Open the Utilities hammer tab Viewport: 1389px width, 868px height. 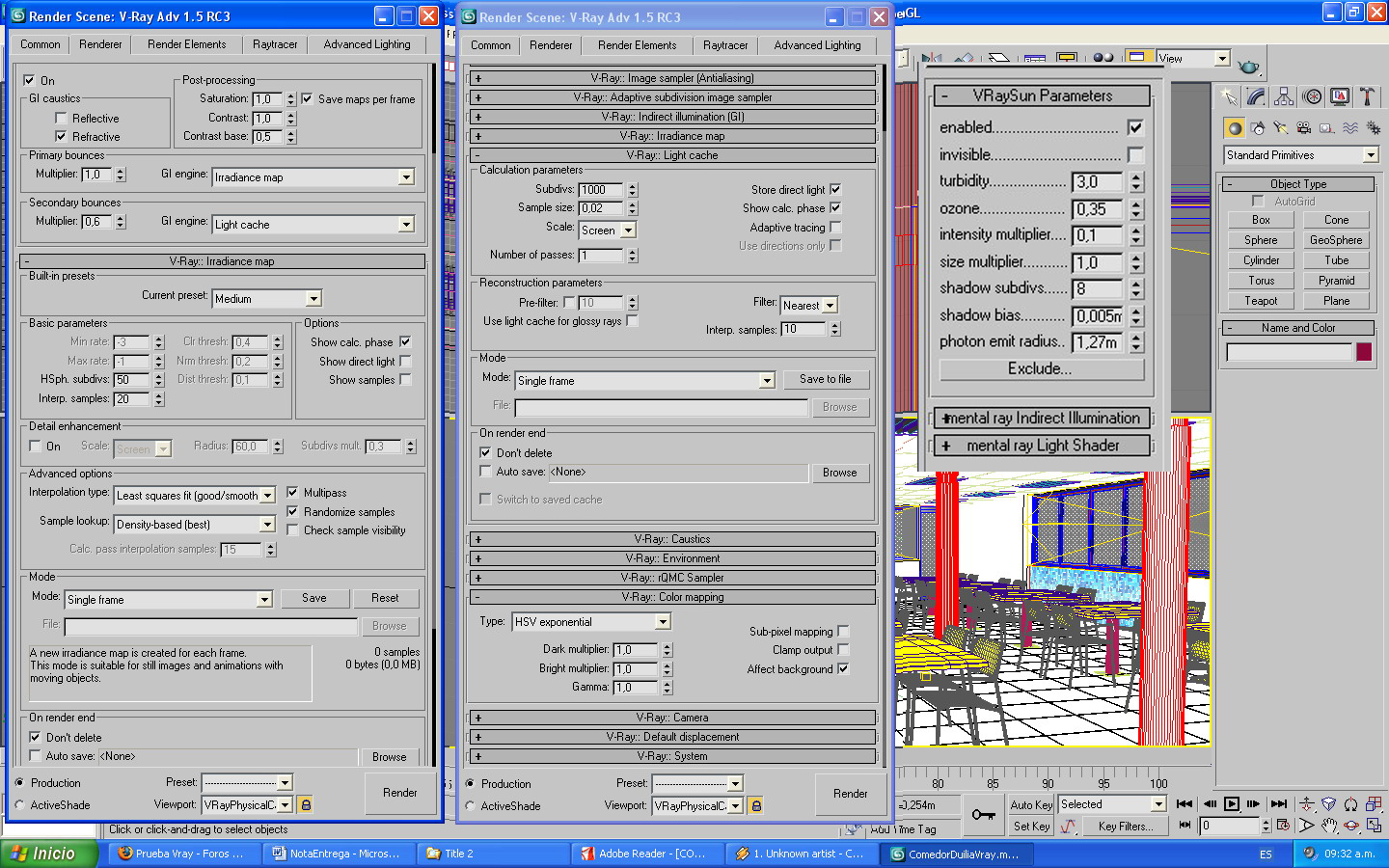pyautogui.click(x=1367, y=96)
